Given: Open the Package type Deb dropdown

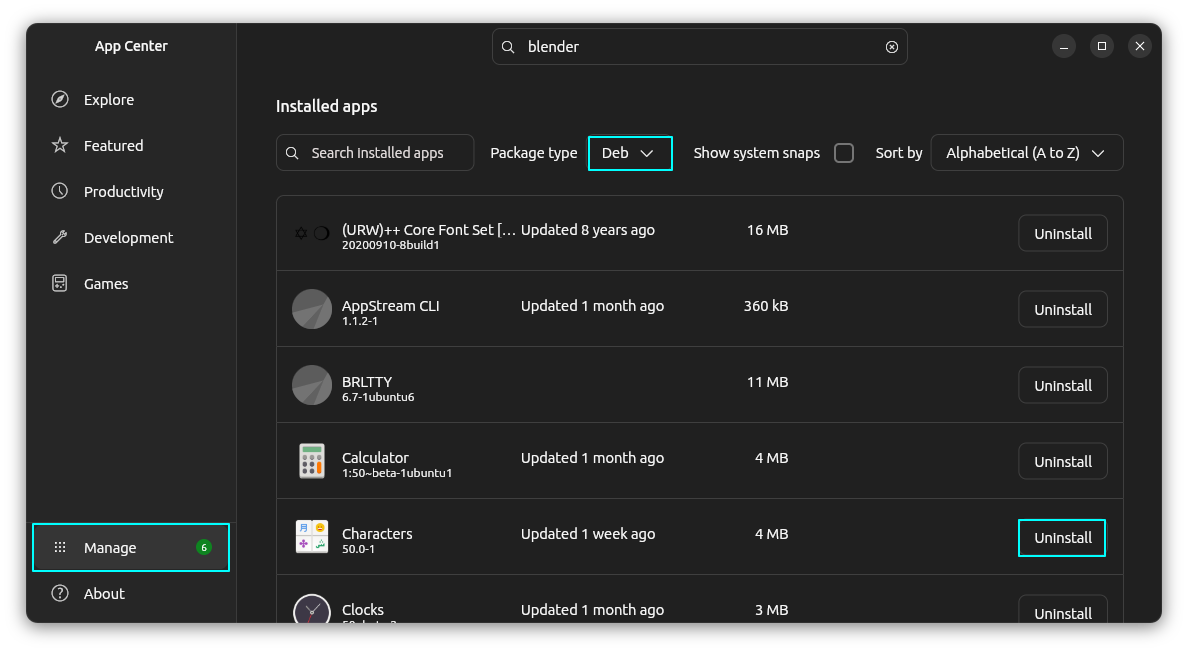Looking at the screenshot, I should tap(630, 153).
